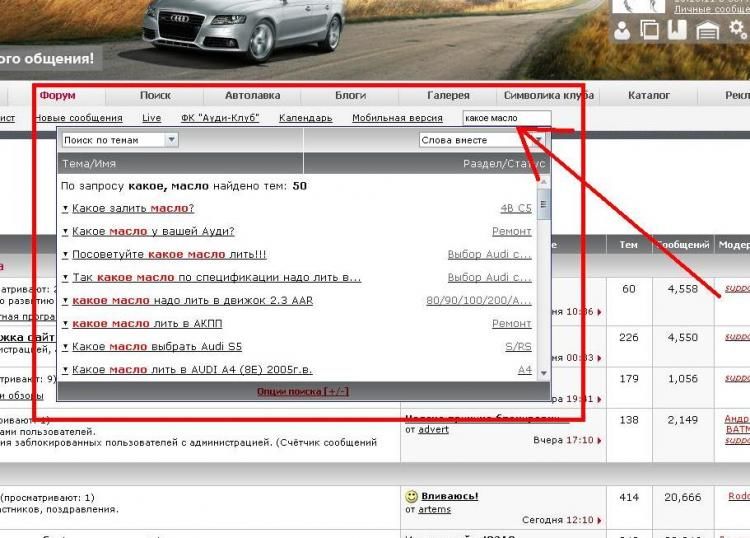This screenshot has width=750, height=538.
Task: Expand the какое масло лить в АКПП triangle
Action: pyautogui.click(x=65, y=324)
